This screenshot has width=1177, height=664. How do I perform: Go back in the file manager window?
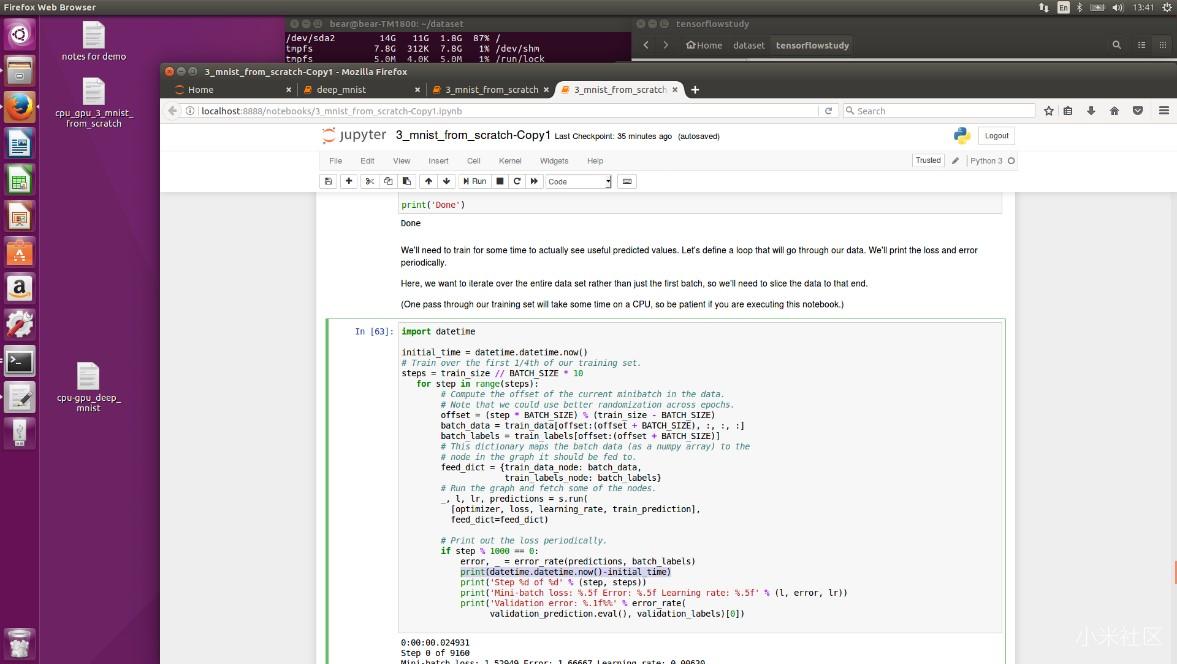646,45
